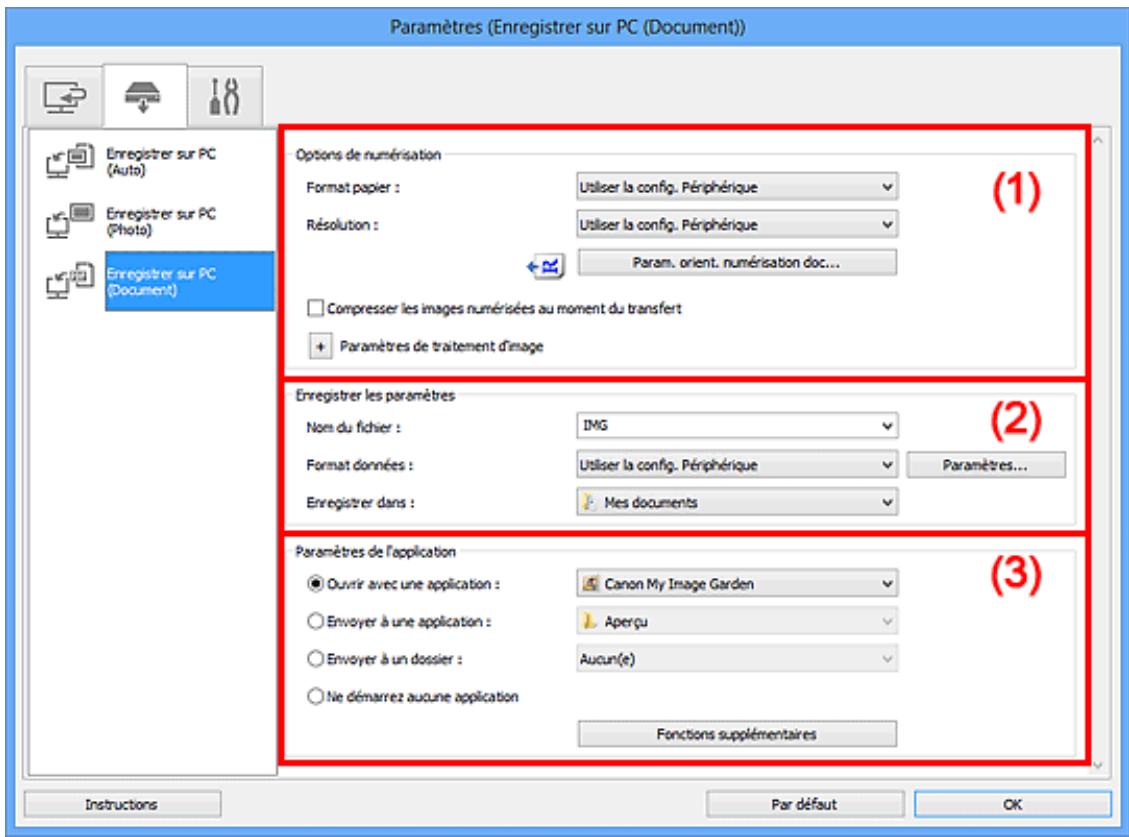
Task: Open the Aperçu application dropdown
Action: click(737, 622)
